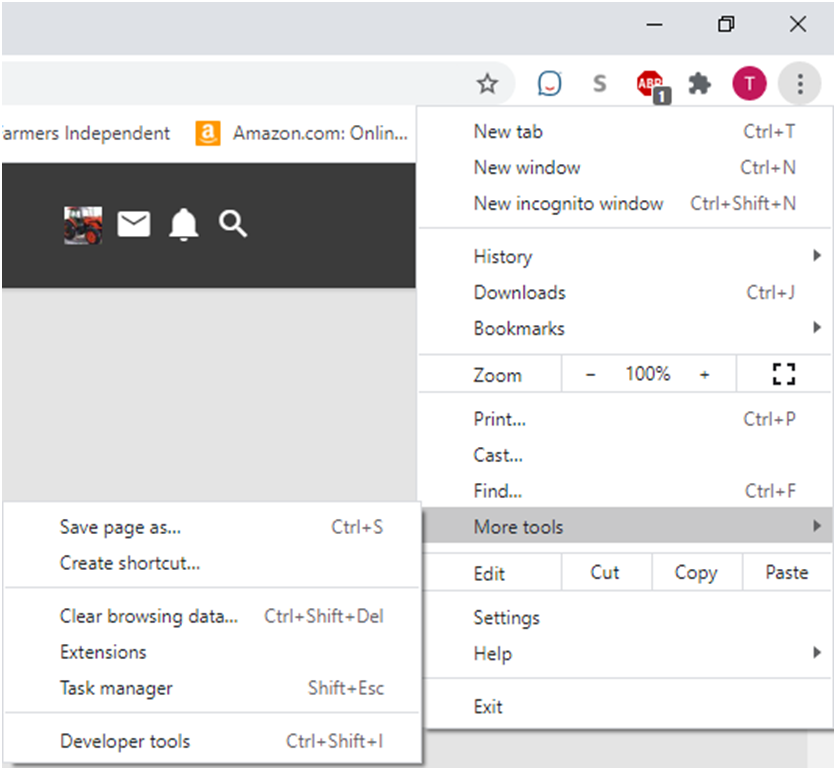Image resolution: width=836 pixels, height=770 pixels.
Task: Click the Copy button in Edit row
Action: click(695, 573)
